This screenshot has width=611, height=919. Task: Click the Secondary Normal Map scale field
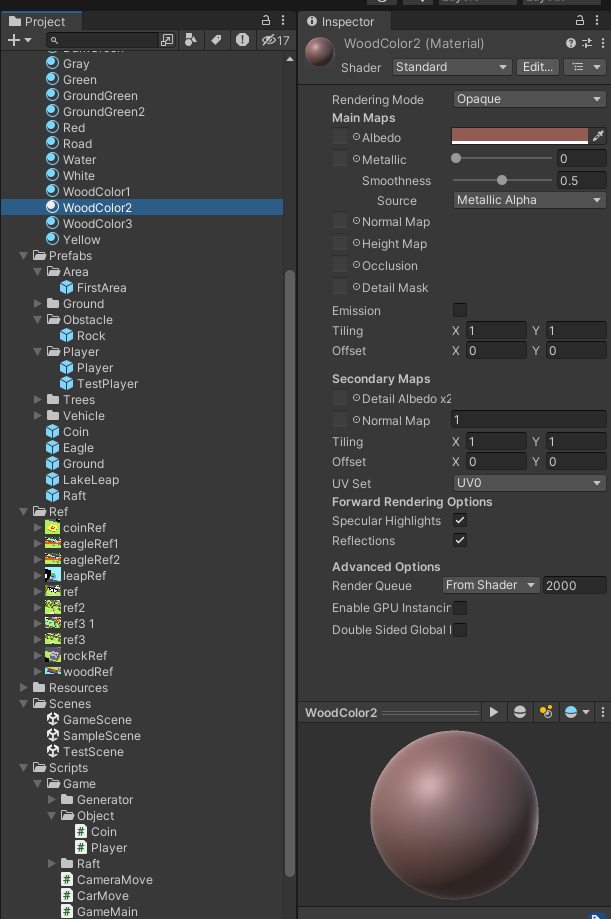point(528,420)
